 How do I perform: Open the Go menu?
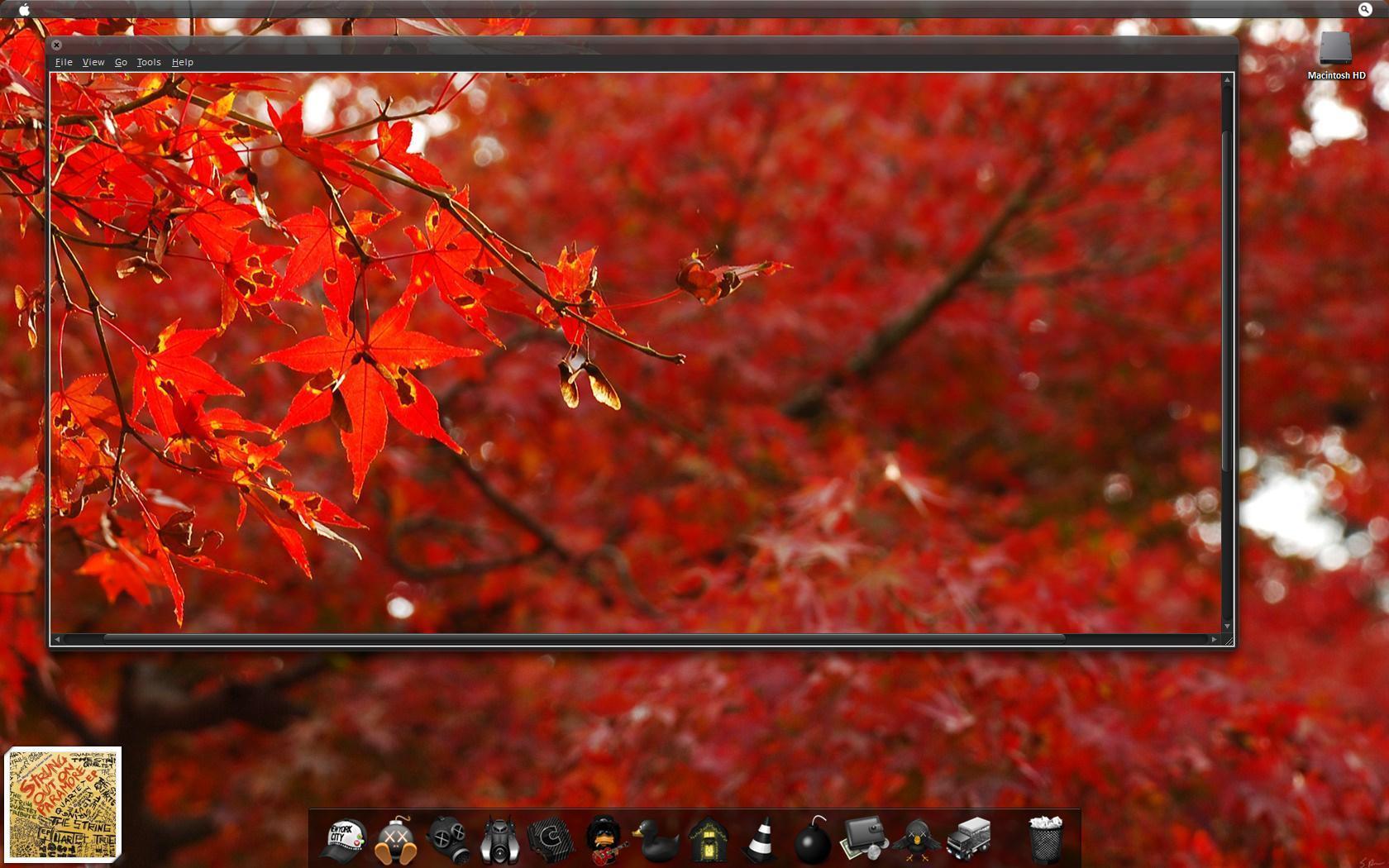click(121, 62)
